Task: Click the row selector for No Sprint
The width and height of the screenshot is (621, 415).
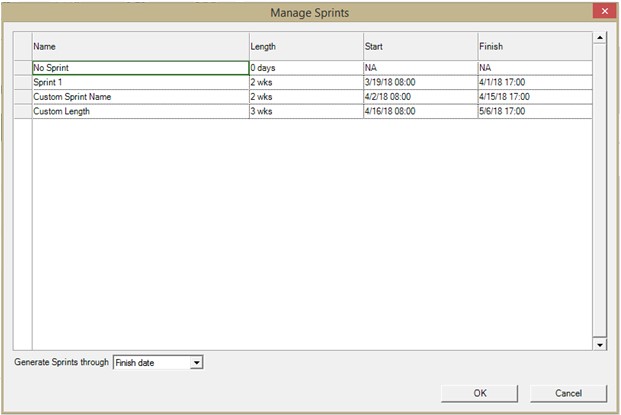Action: click(23, 68)
